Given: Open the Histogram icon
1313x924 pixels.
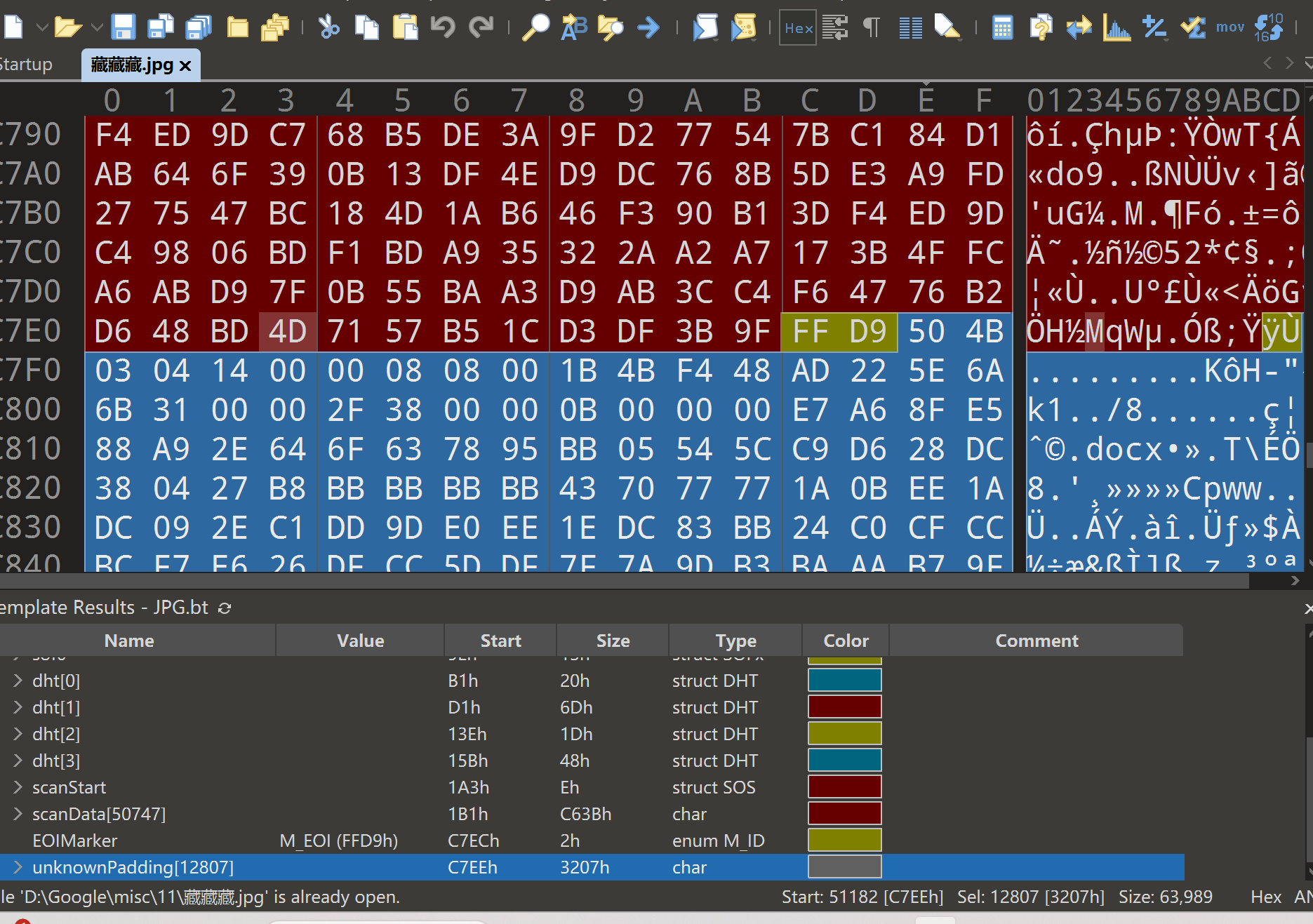Looking at the screenshot, I should click(1117, 27).
